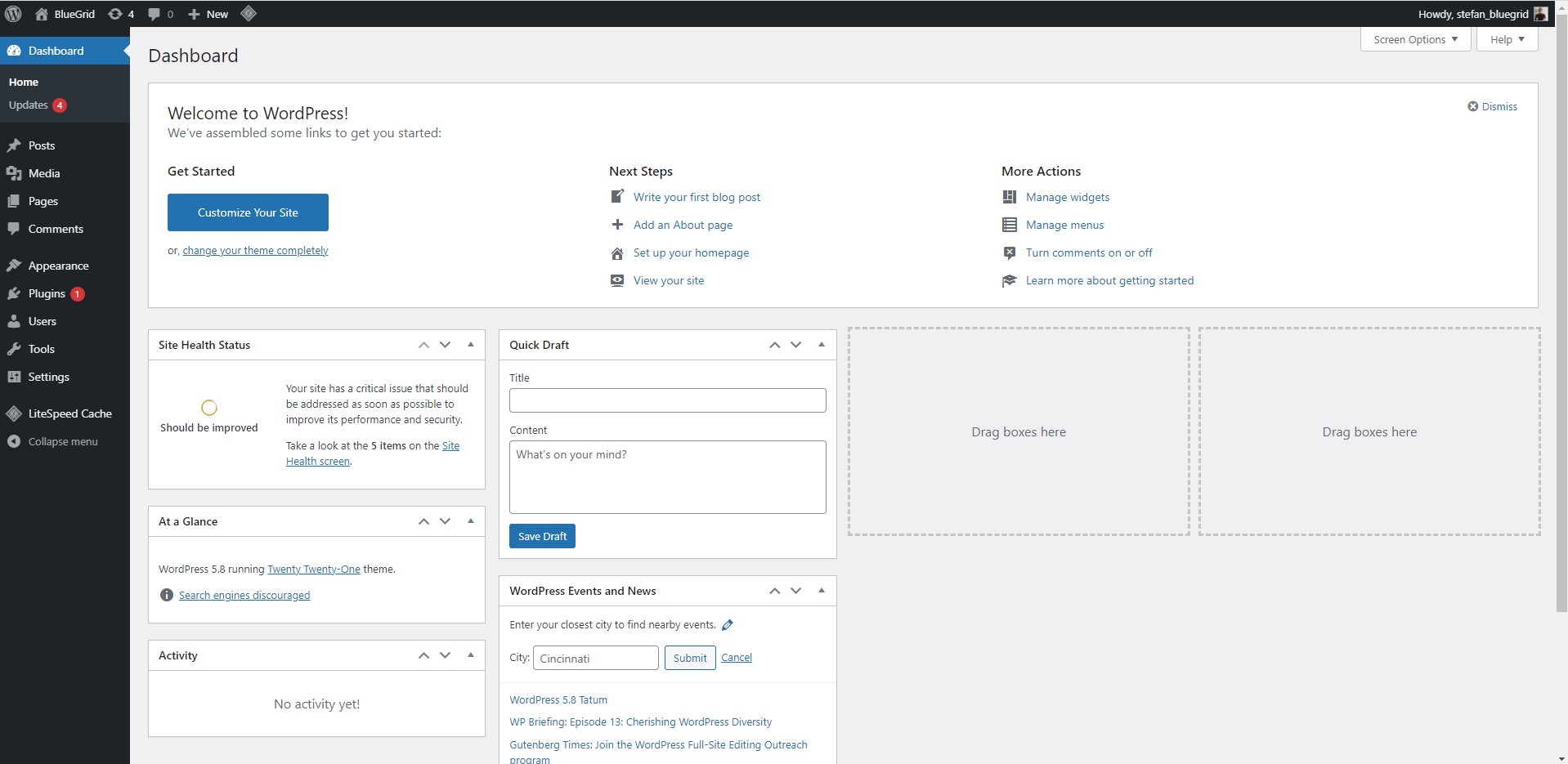Click the write blog post edit icon

(618, 197)
